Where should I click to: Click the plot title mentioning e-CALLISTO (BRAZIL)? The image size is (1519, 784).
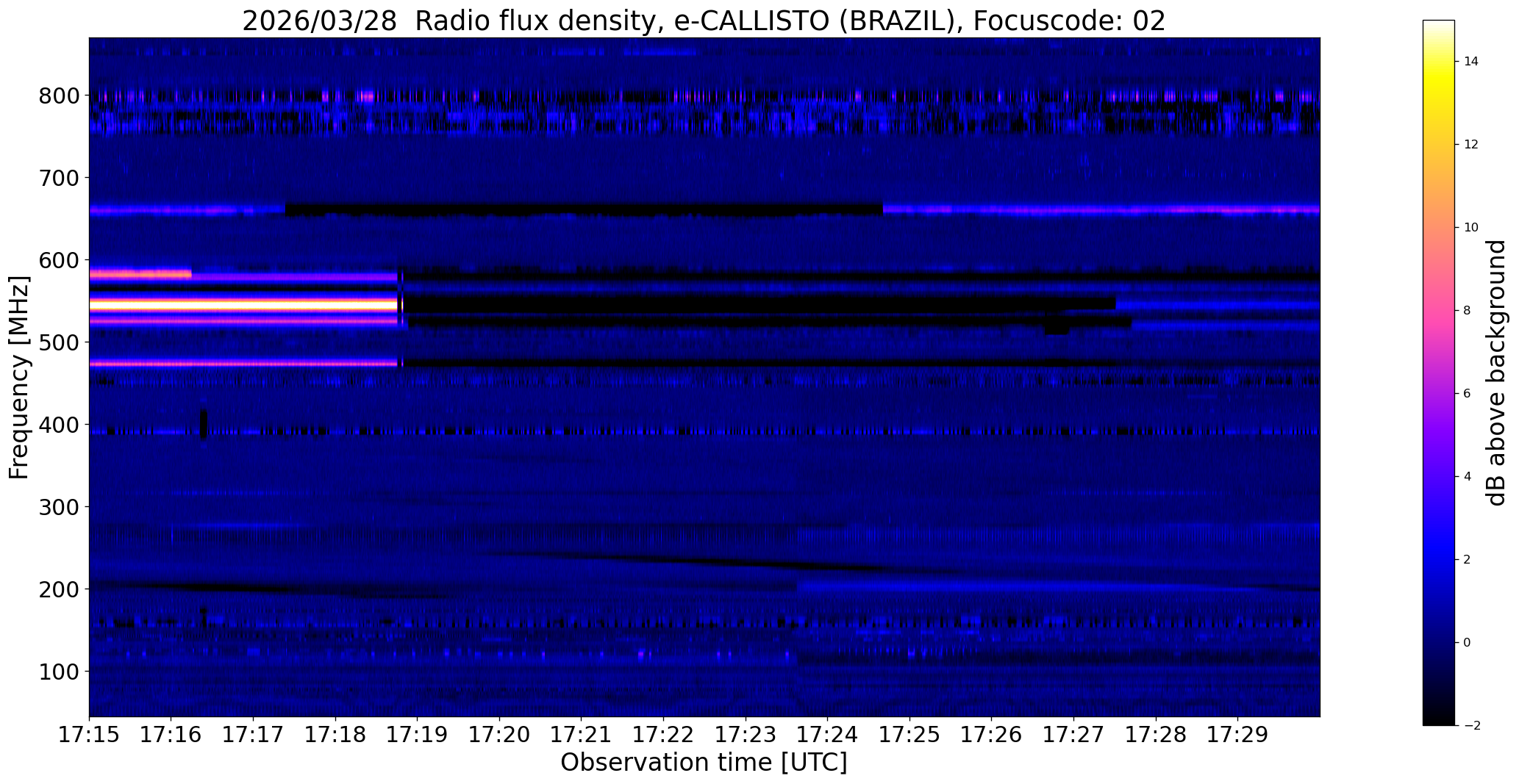pyautogui.click(x=704, y=21)
